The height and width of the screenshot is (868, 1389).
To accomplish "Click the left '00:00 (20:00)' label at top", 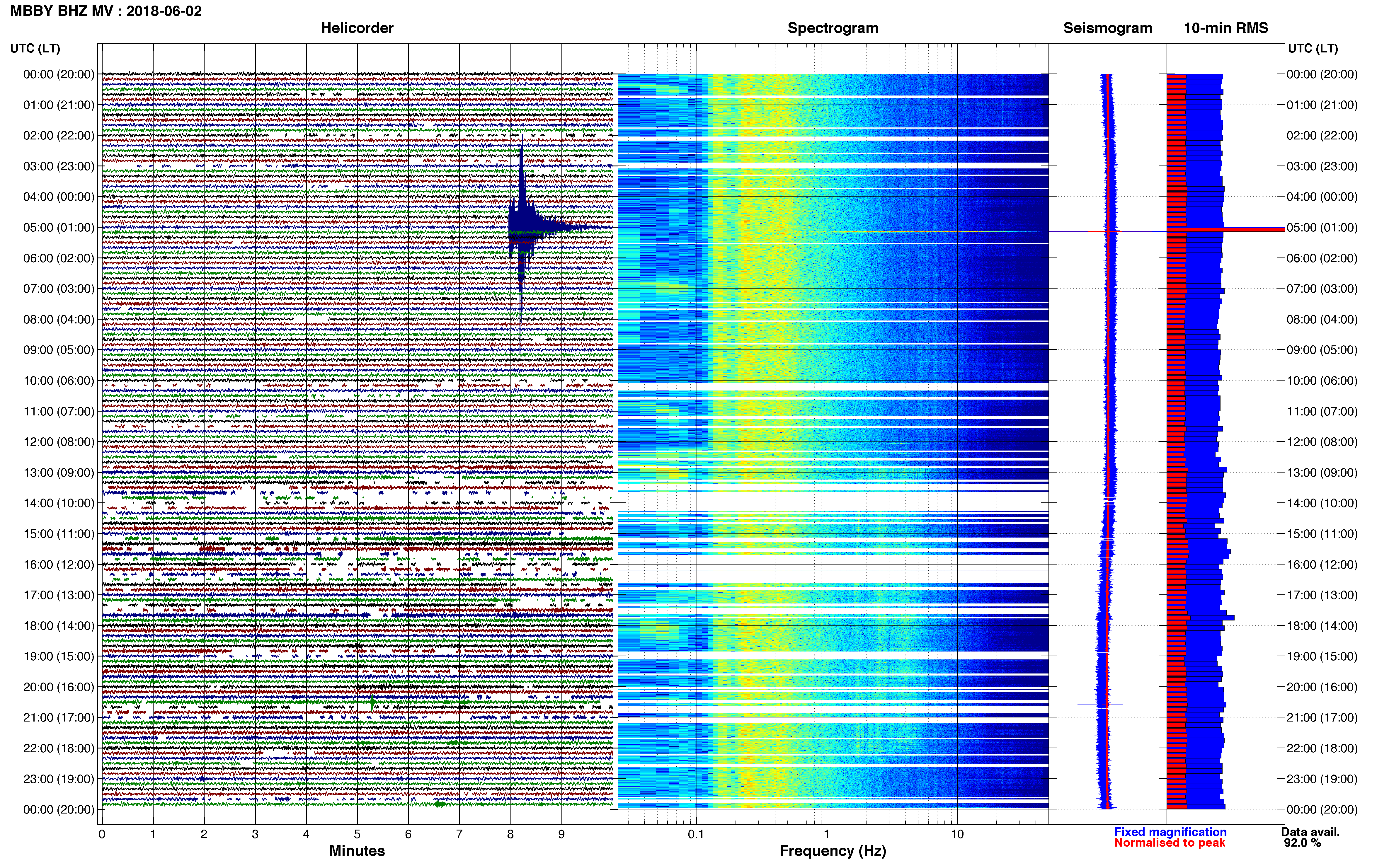I will click(x=59, y=74).
